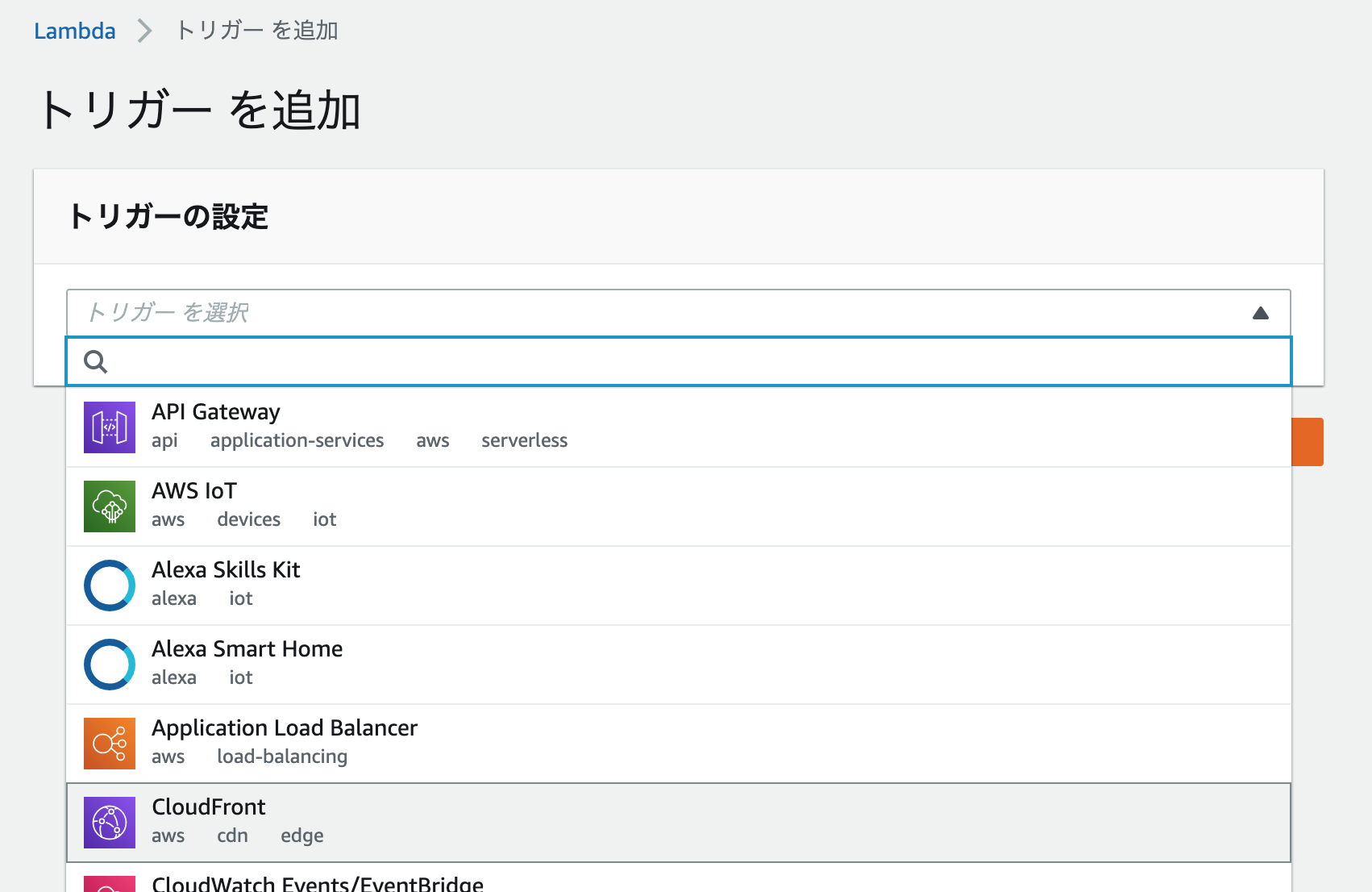Click the application-services tag under API Gateway
The image size is (1372, 892).
(297, 440)
